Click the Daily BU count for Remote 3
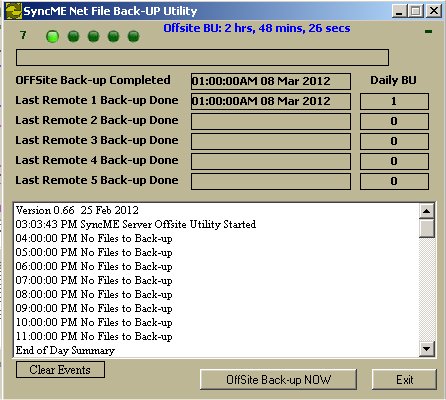 pos(394,141)
